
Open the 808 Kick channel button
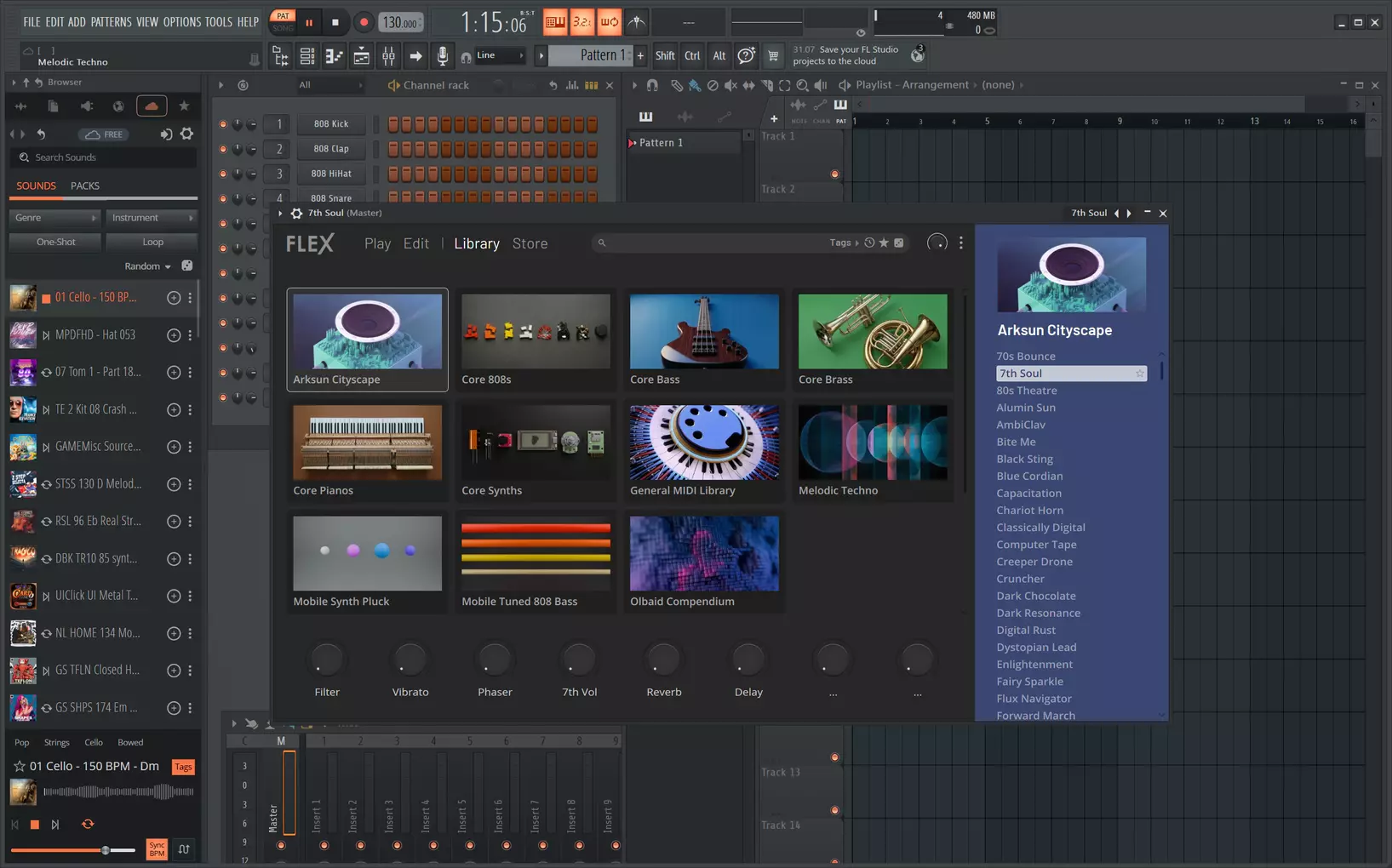(331, 124)
